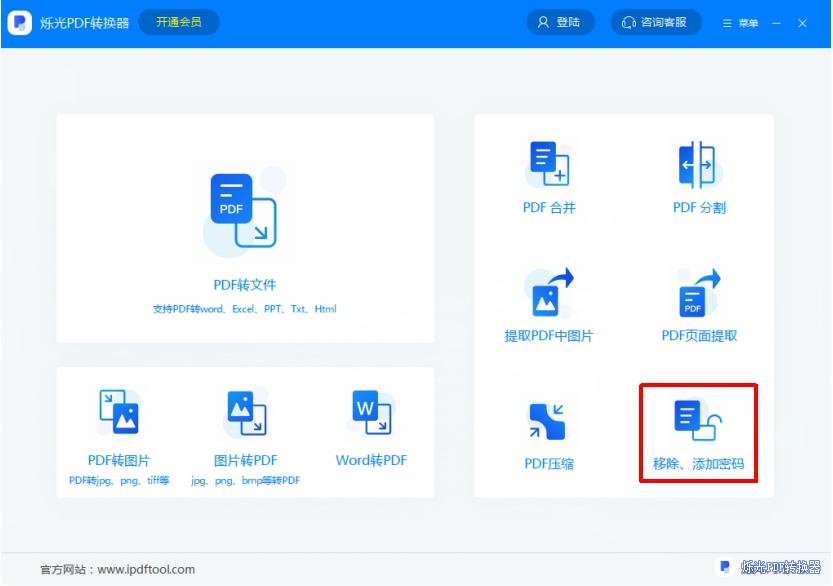Open the Word转PDF icon

click(x=371, y=412)
